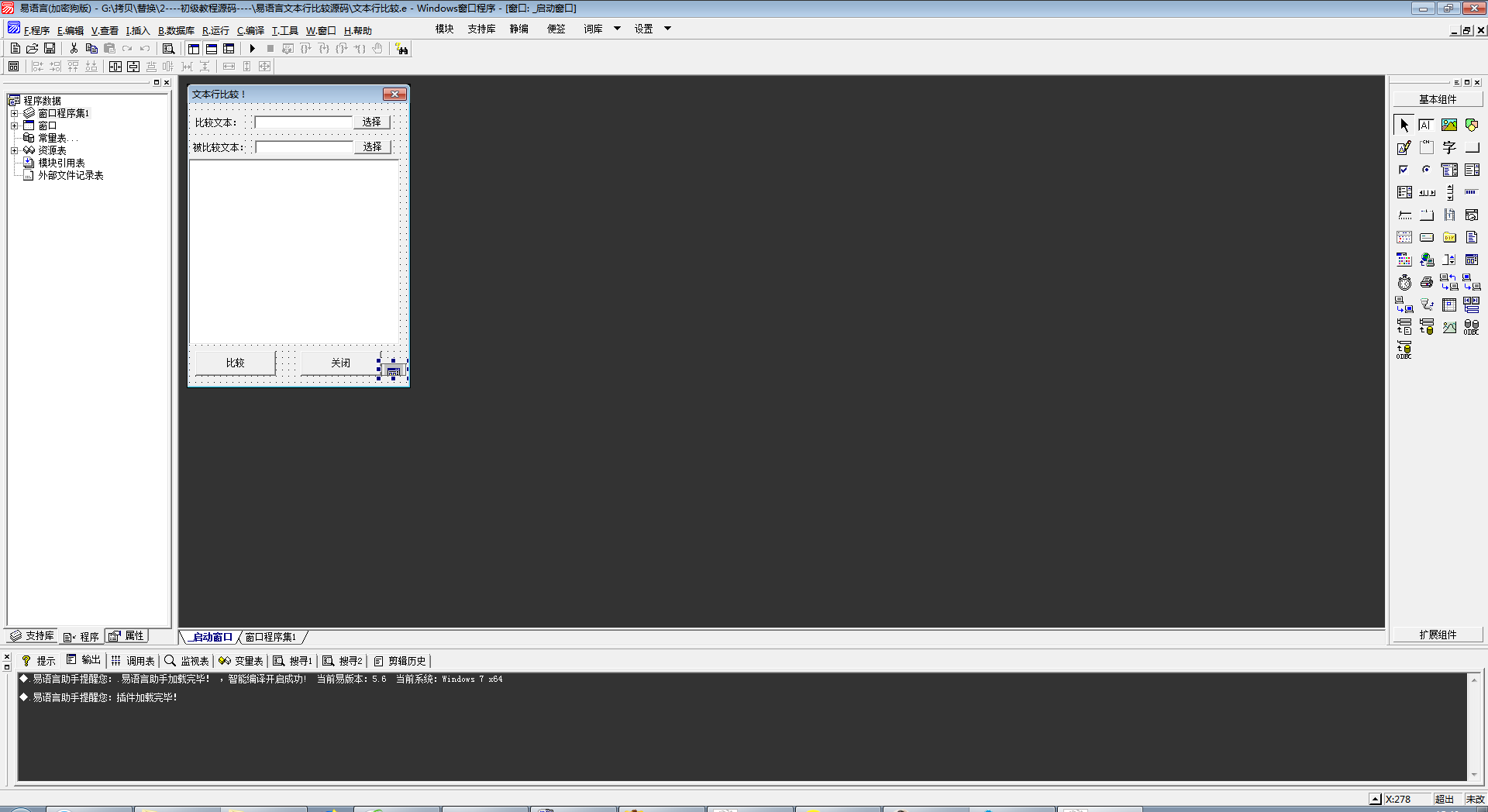Screen dimensions: 1488x812
Task: Open the E.编辑 menu
Action: [71, 30]
